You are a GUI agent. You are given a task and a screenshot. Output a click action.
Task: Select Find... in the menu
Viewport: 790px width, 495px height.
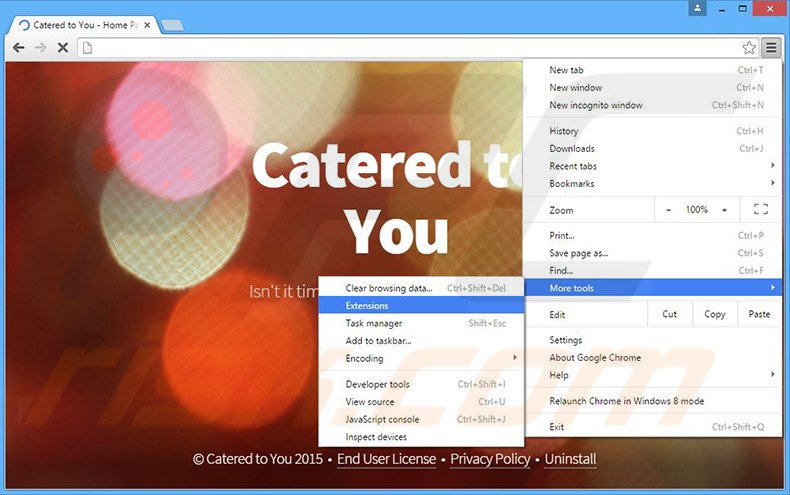coord(653,271)
